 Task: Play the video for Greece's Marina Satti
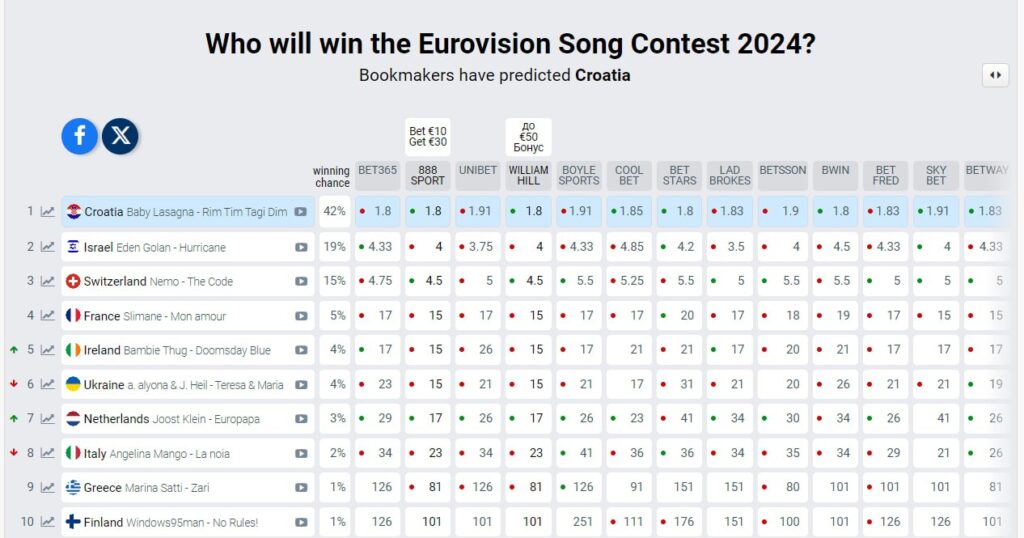[x=301, y=488]
